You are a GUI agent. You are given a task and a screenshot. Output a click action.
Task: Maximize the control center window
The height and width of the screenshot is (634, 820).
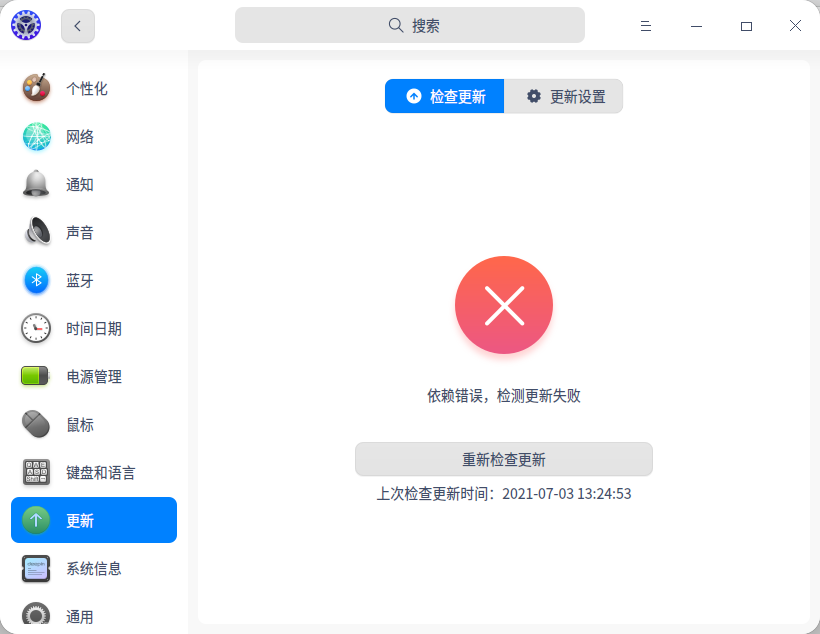pos(746,26)
